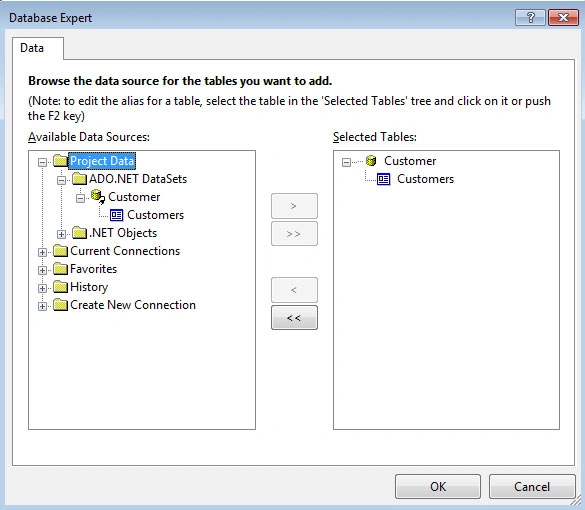Expand the Create New Connection node
Viewport: 585px width, 510px height.
tap(42, 306)
